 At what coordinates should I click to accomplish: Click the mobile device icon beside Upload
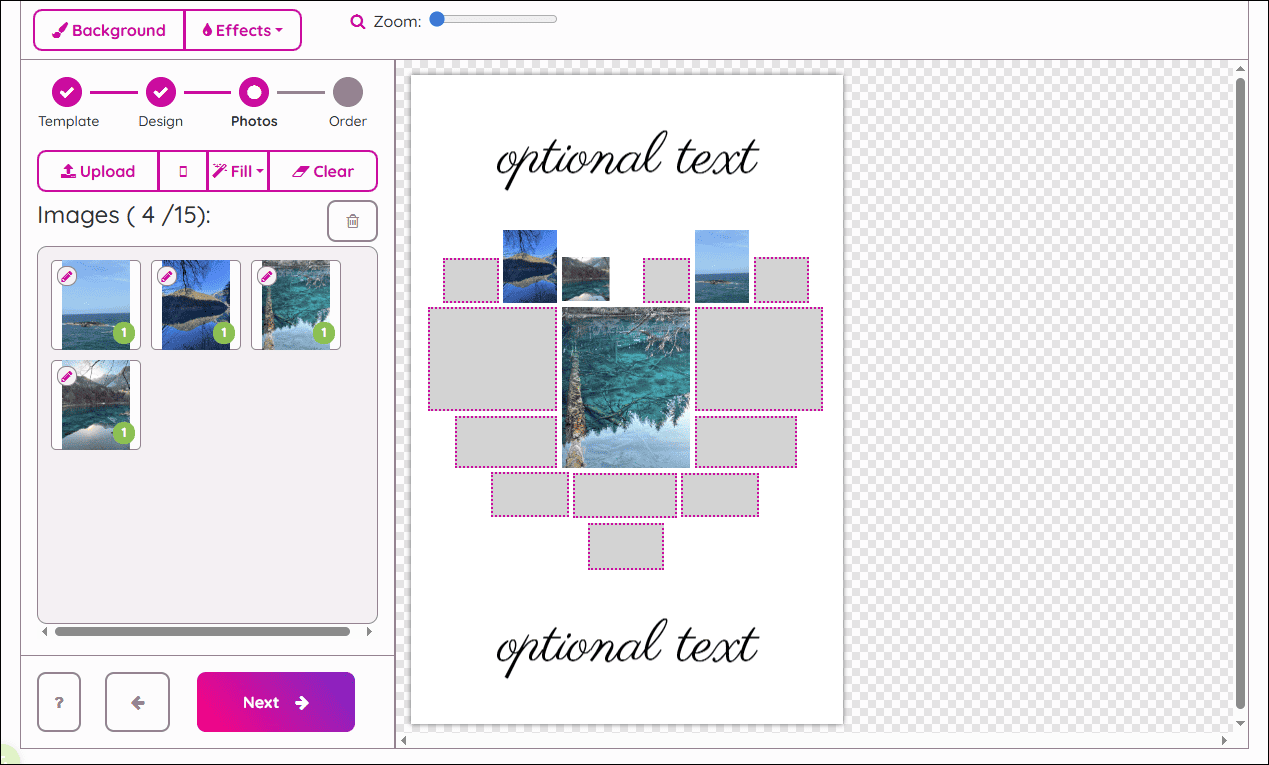pyautogui.click(x=183, y=171)
